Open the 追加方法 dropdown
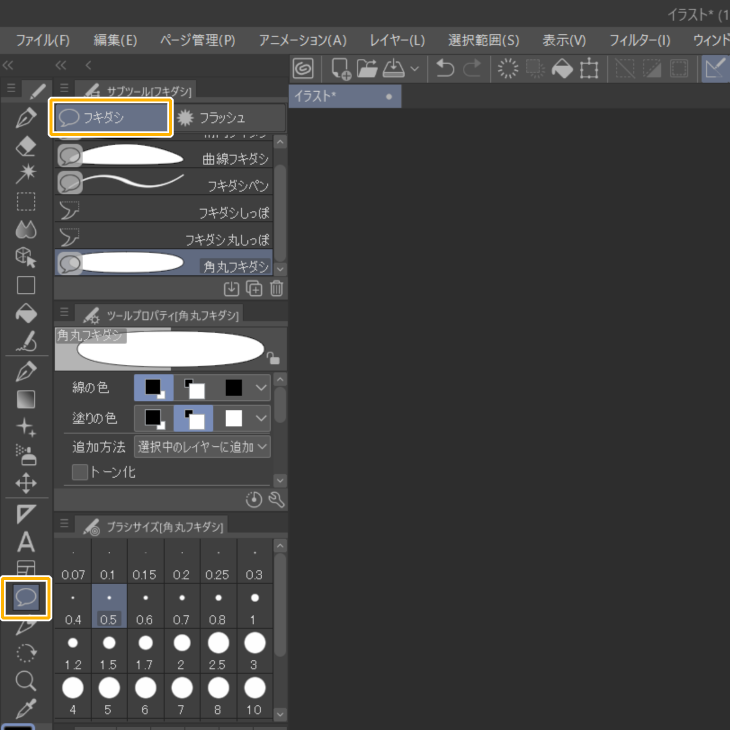This screenshot has height=730, width=730. point(202,447)
